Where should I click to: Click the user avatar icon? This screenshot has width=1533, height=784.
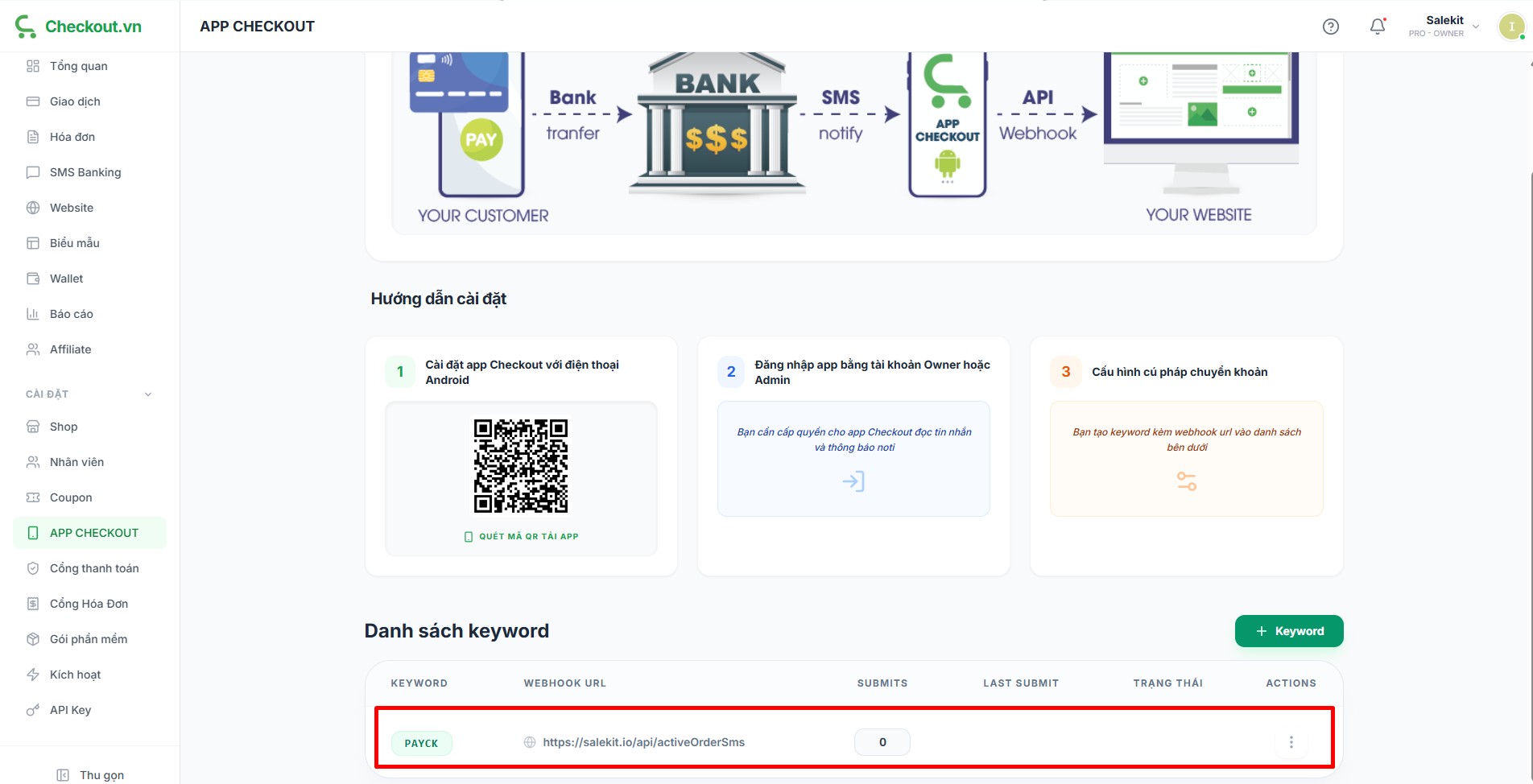(1511, 27)
